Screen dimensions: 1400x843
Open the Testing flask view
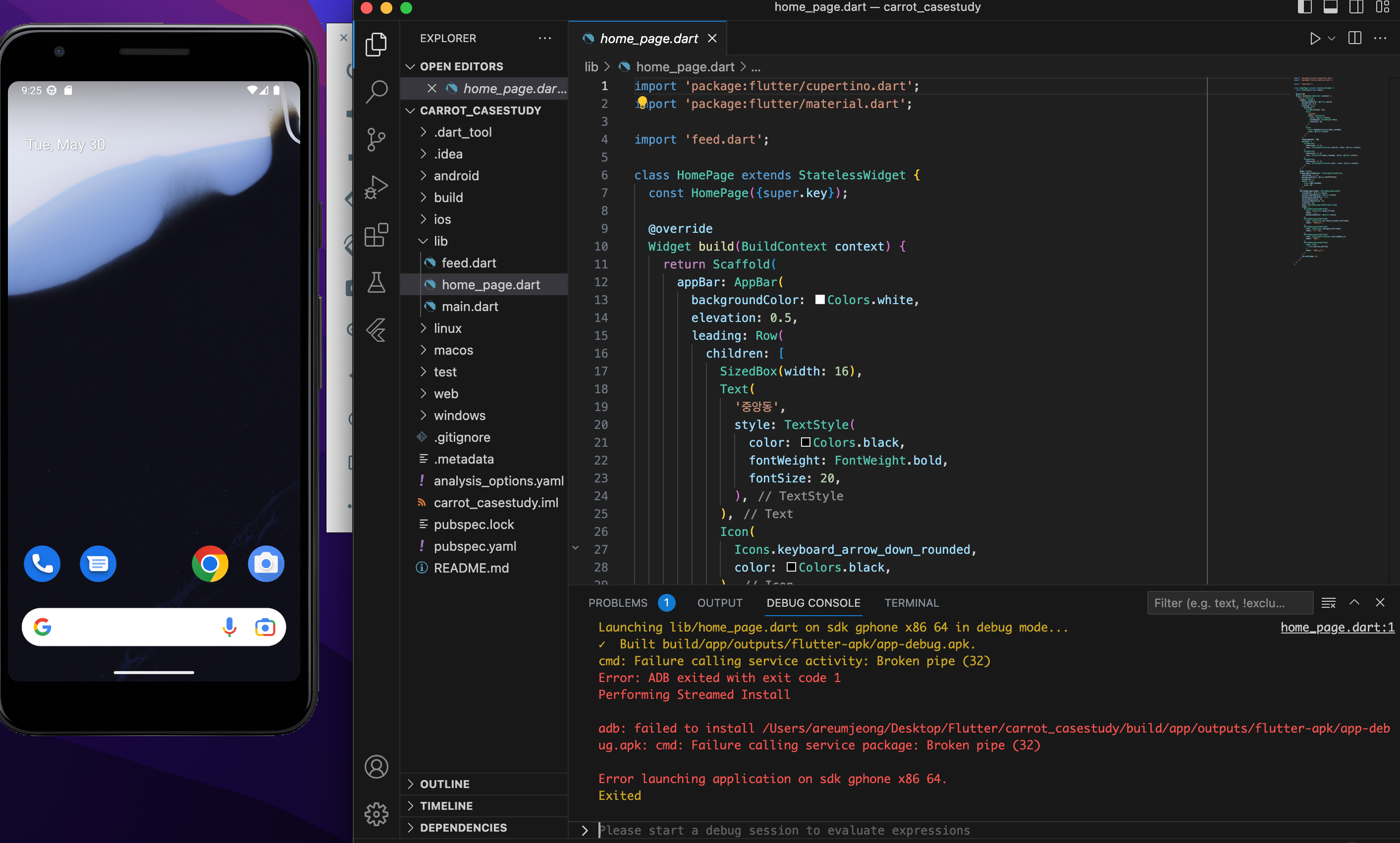(x=376, y=282)
